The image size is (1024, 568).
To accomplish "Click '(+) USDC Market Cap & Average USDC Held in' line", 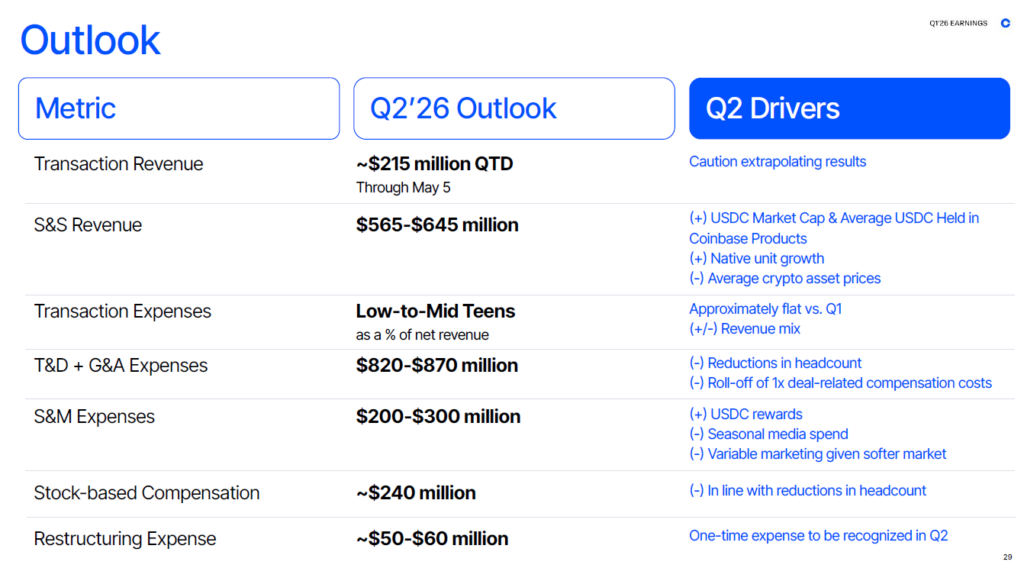I will click(834, 218).
